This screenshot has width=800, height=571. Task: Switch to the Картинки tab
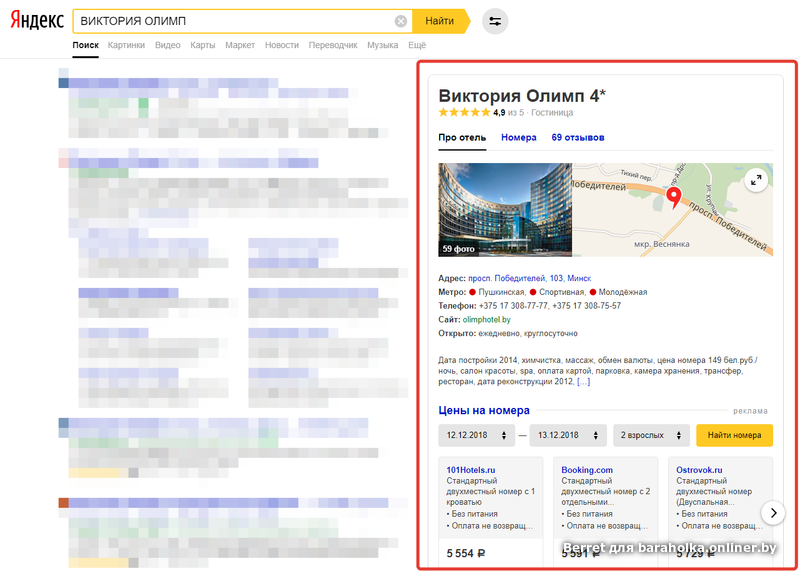127,45
